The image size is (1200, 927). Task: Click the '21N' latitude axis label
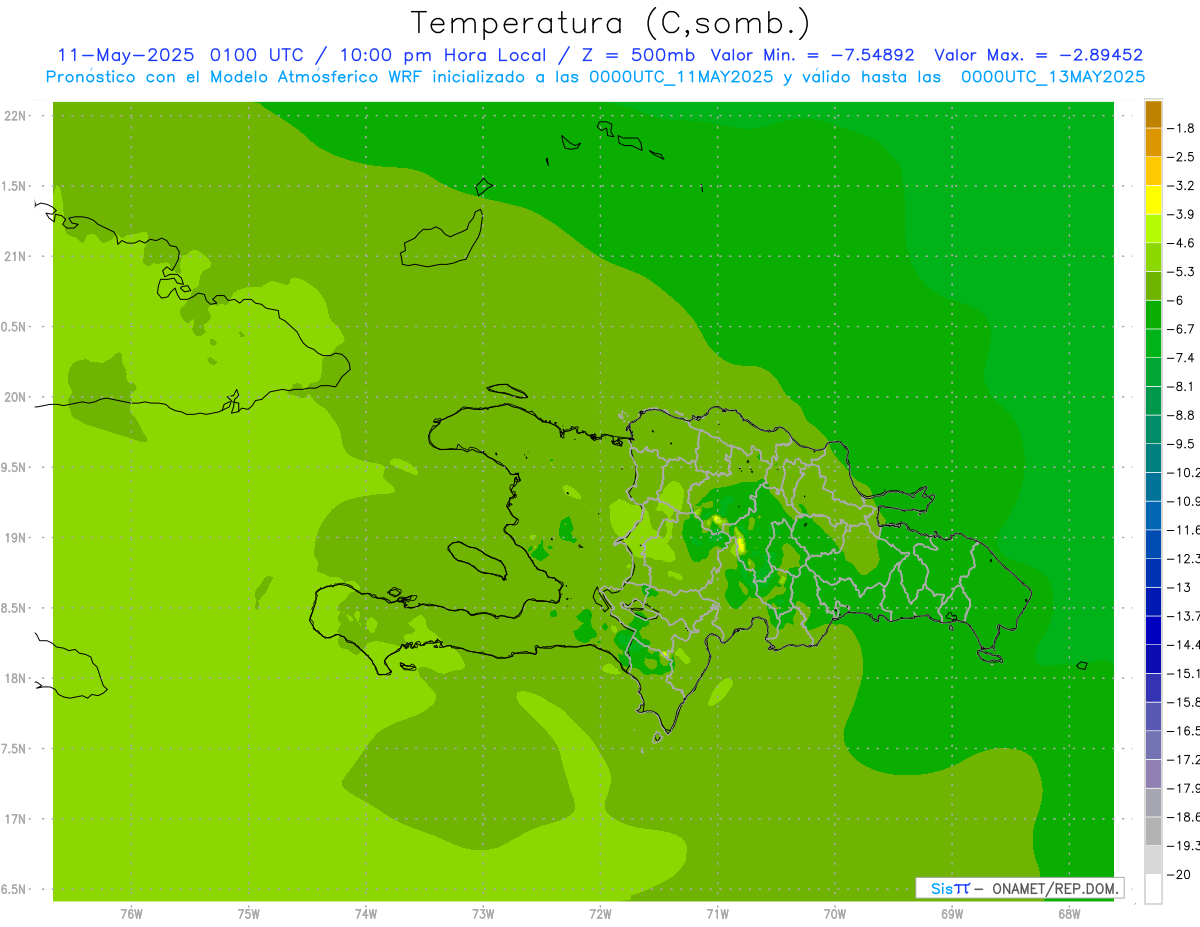(x=15, y=256)
